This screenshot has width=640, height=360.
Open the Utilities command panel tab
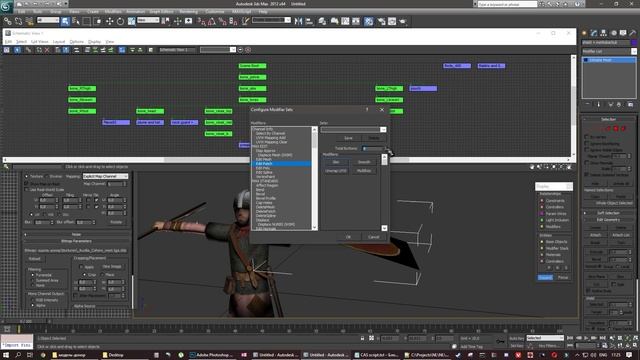(x=633, y=33)
